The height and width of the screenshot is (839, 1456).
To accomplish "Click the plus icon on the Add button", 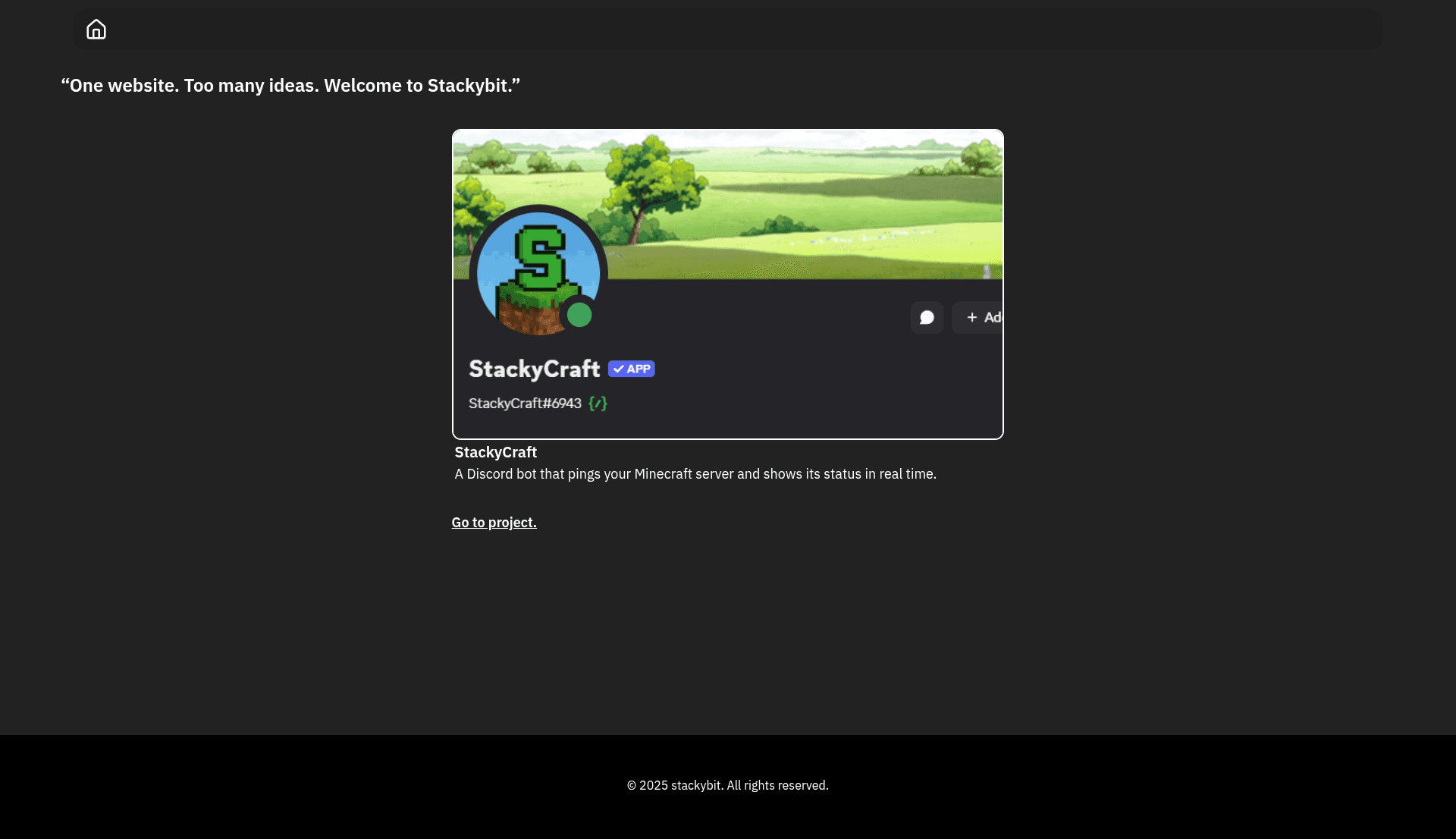I will [x=973, y=317].
